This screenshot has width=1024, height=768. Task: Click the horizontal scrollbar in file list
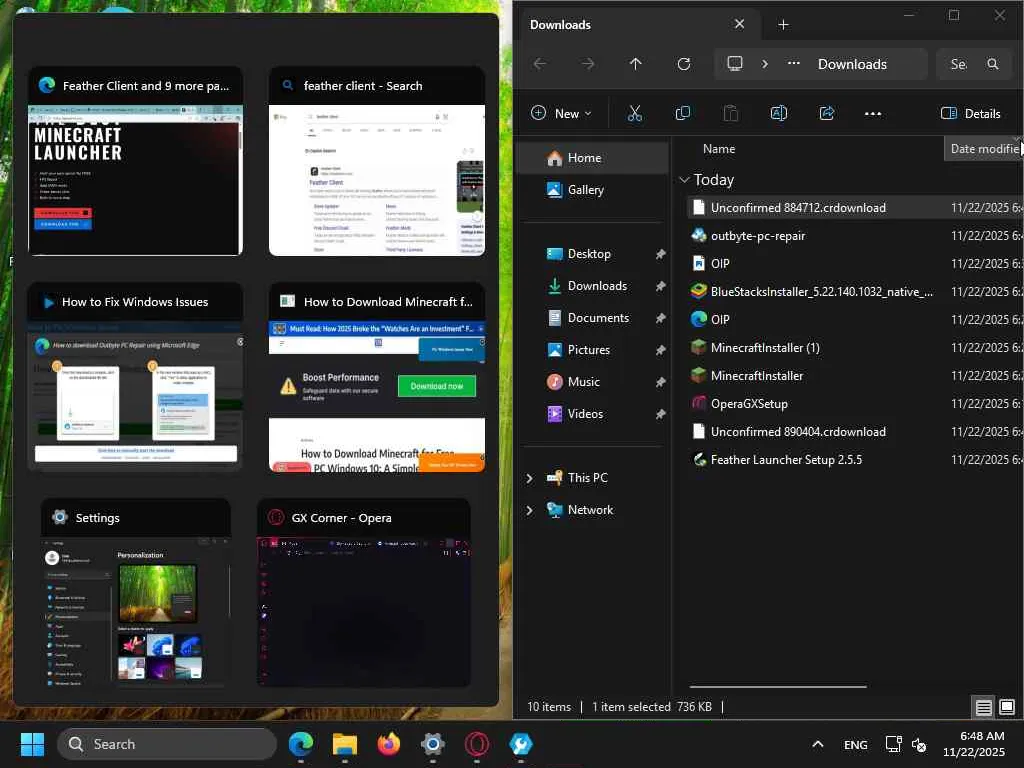click(x=778, y=686)
